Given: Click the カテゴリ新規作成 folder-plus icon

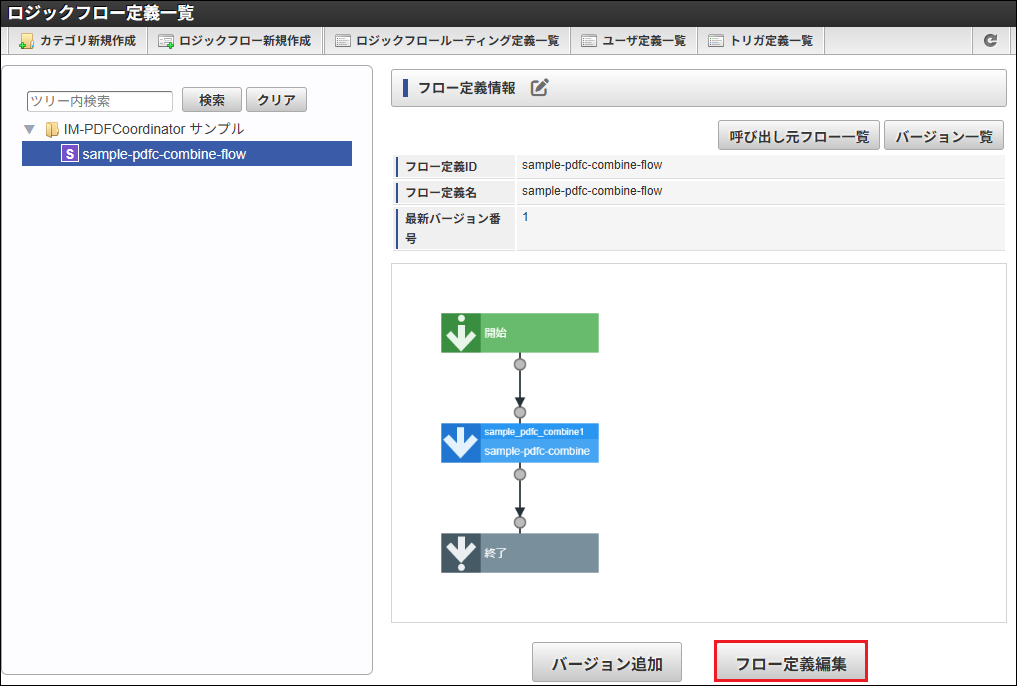Looking at the screenshot, I should (27, 41).
